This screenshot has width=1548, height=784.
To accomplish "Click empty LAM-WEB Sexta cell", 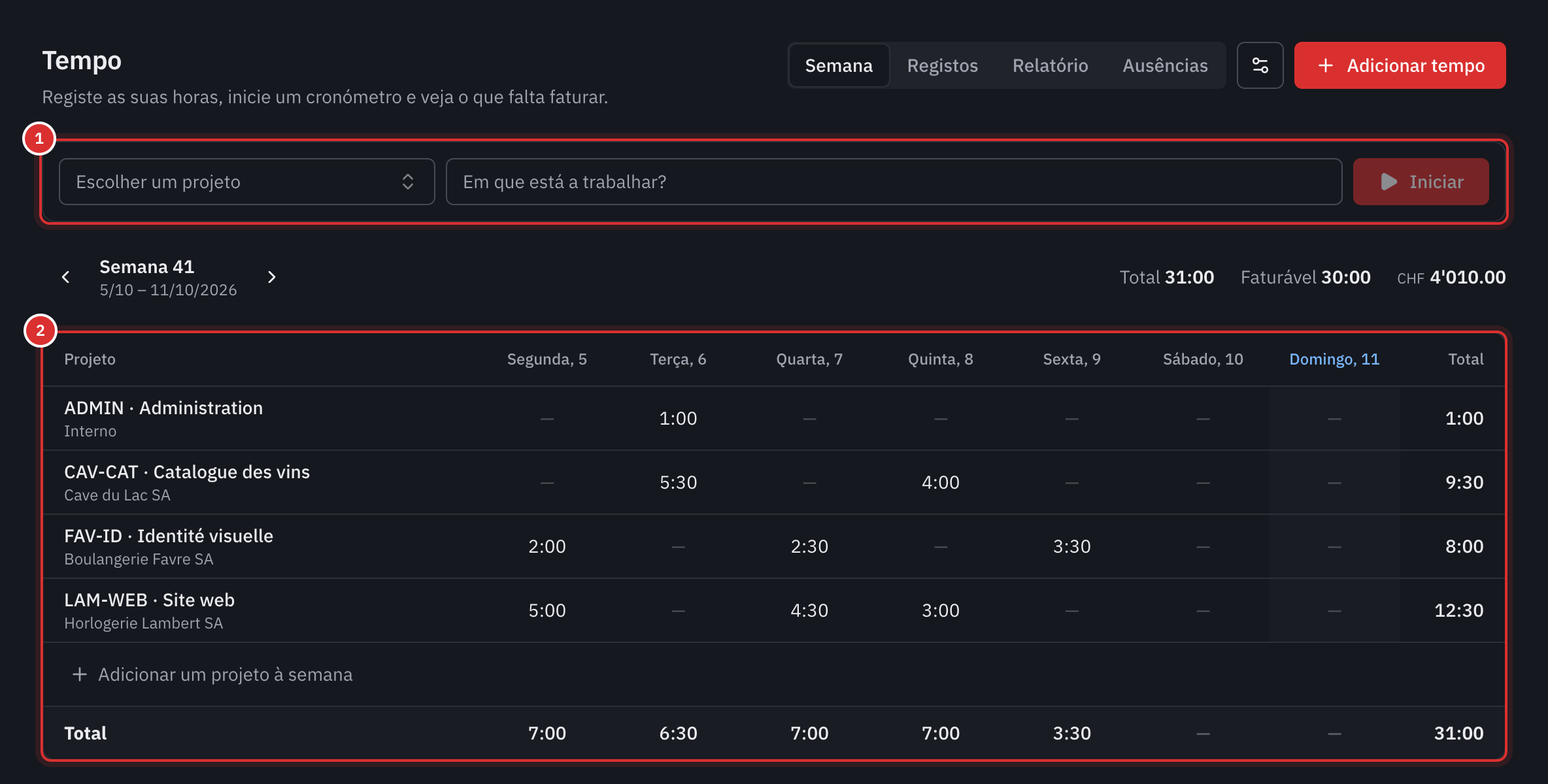I will coord(1071,610).
